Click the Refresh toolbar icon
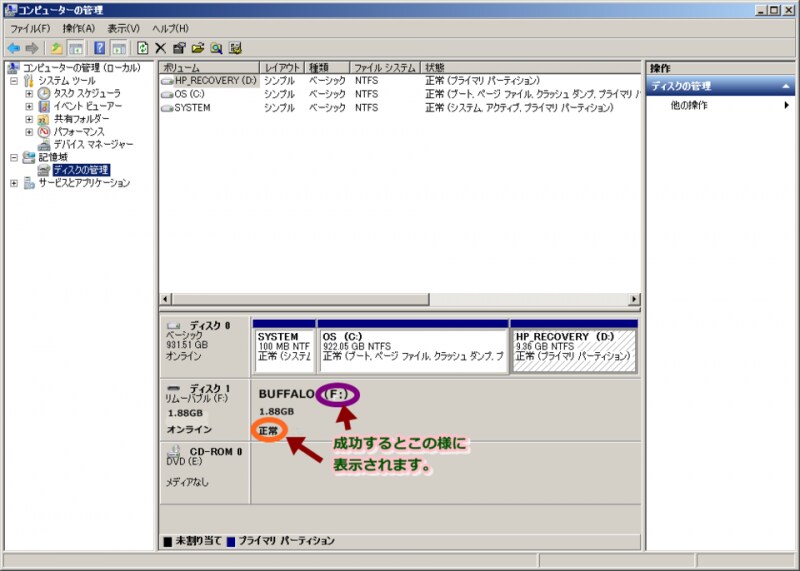The height and width of the screenshot is (571, 800). pyautogui.click(x=142, y=48)
